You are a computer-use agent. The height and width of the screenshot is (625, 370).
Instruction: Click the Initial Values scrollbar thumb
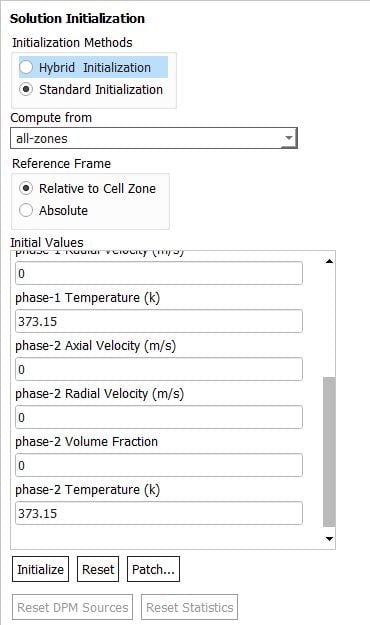(329, 452)
